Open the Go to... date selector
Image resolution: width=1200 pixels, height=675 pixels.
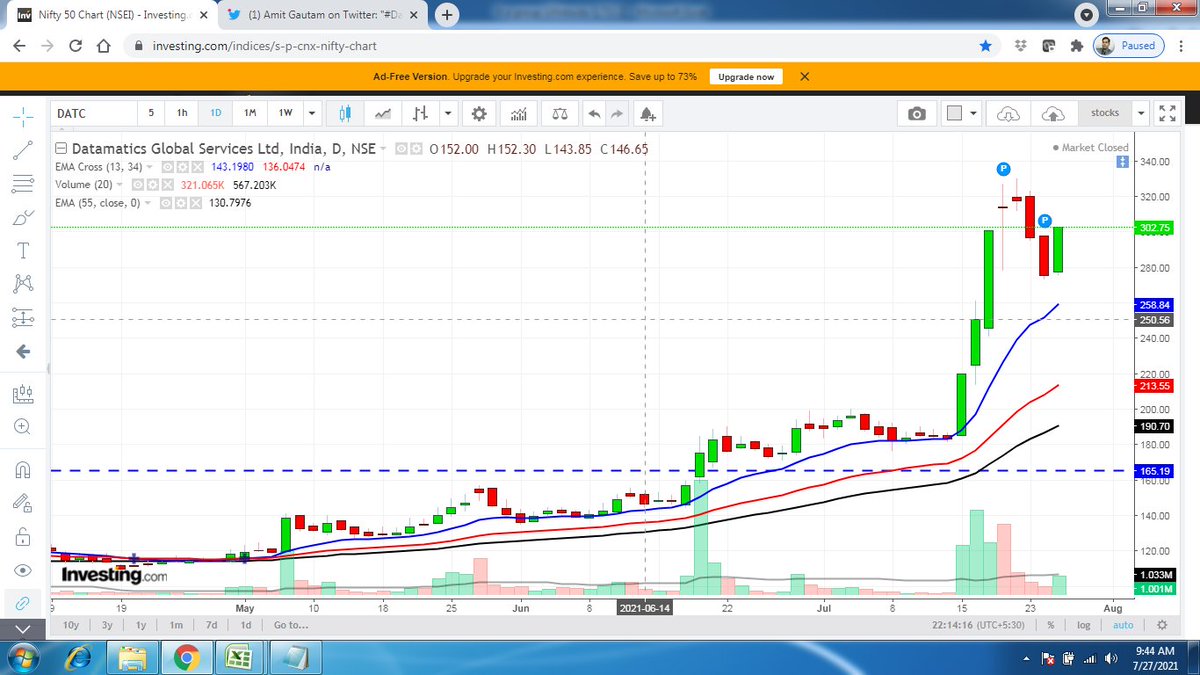click(x=290, y=624)
